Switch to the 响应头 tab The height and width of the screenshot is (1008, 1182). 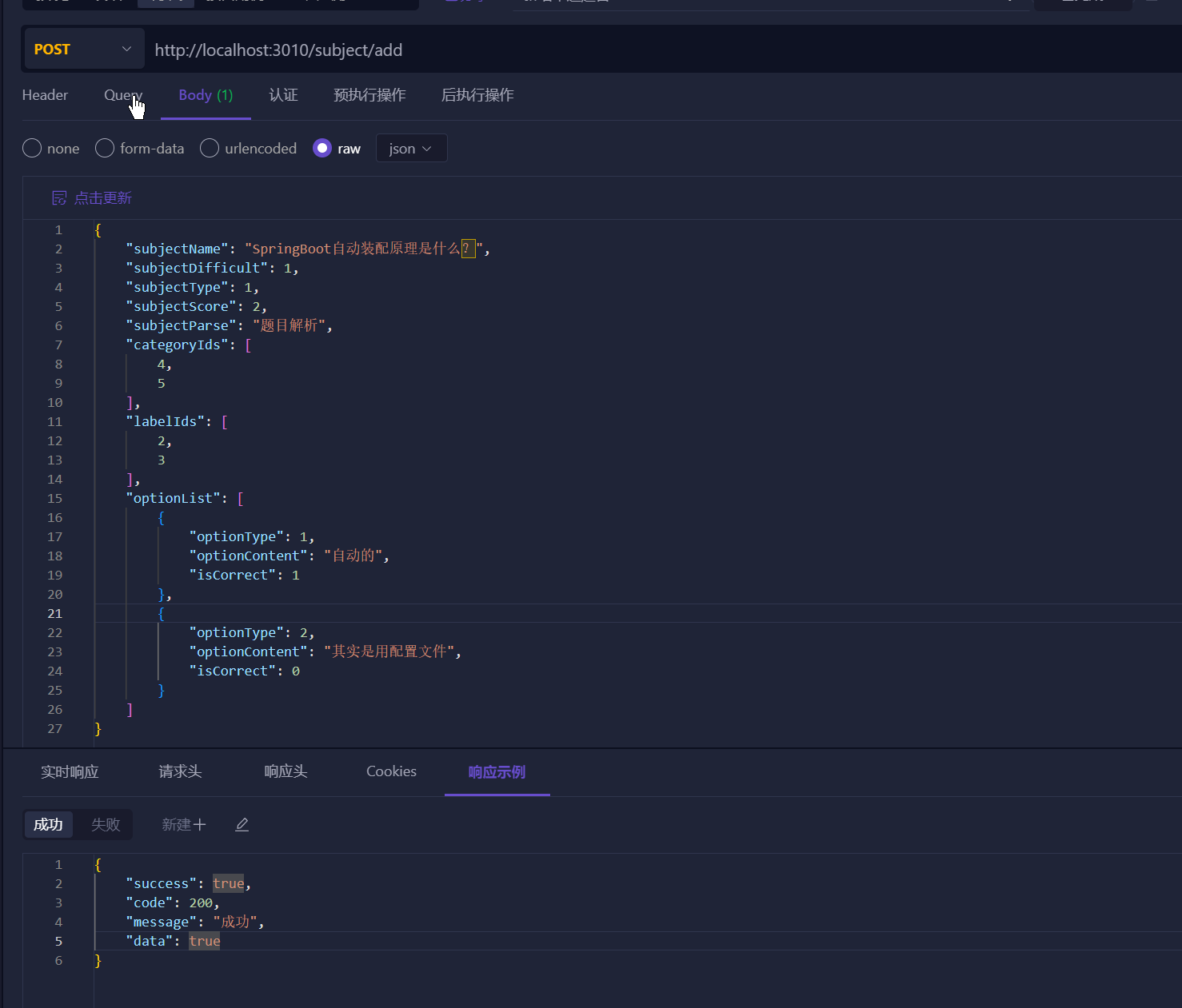tap(286, 771)
